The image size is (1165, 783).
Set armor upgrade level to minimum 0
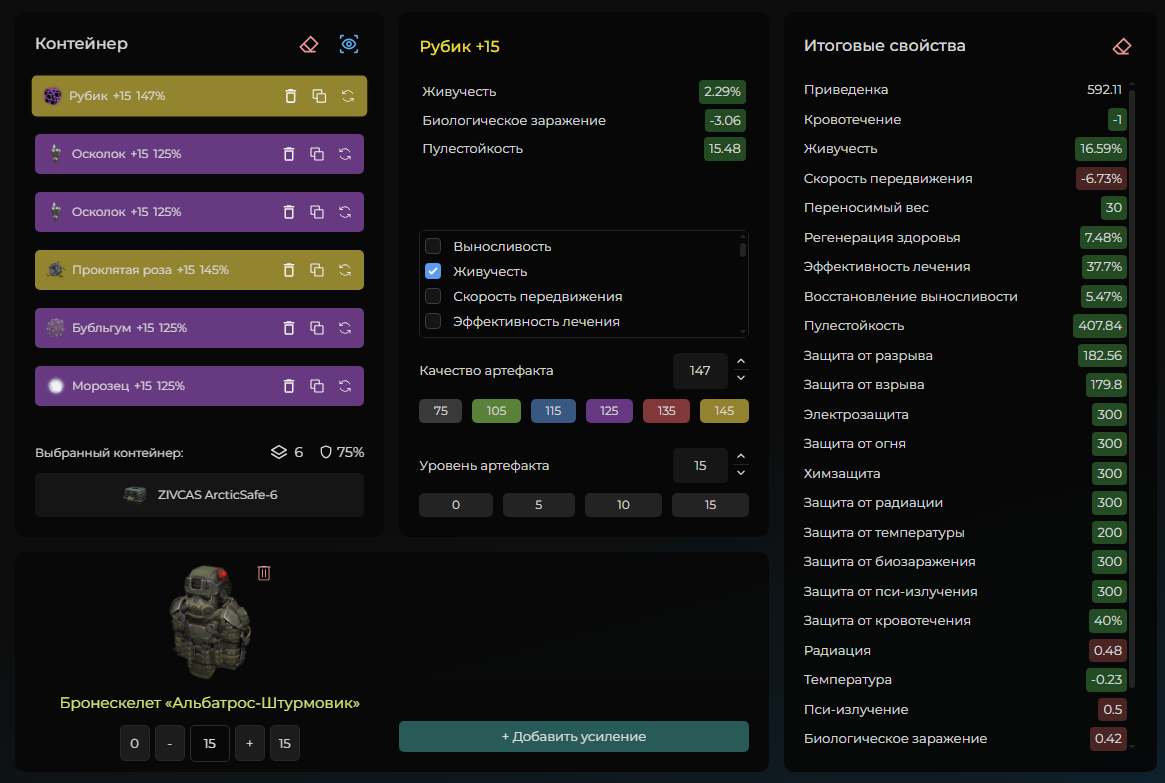(x=134, y=743)
